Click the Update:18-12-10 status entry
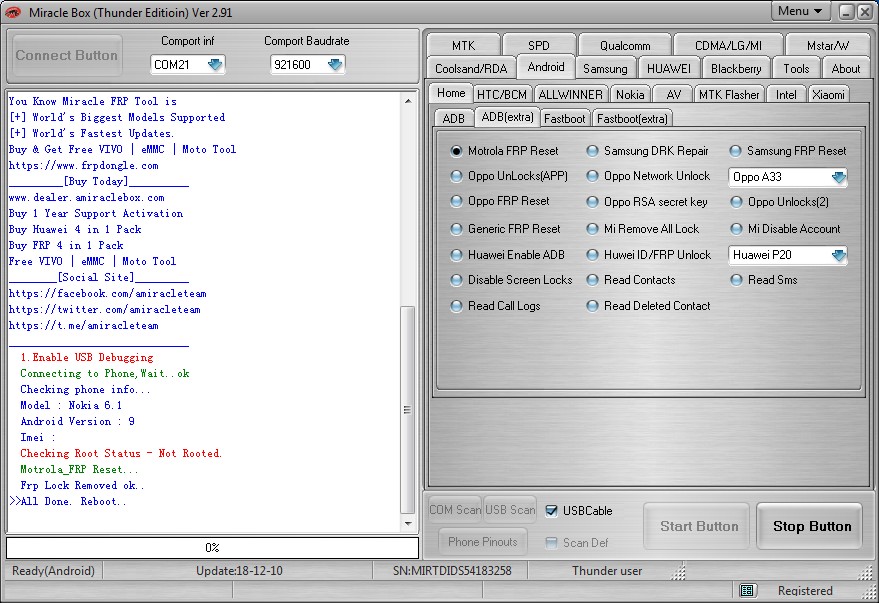Screen dimensions: 879x603 [239, 570]
